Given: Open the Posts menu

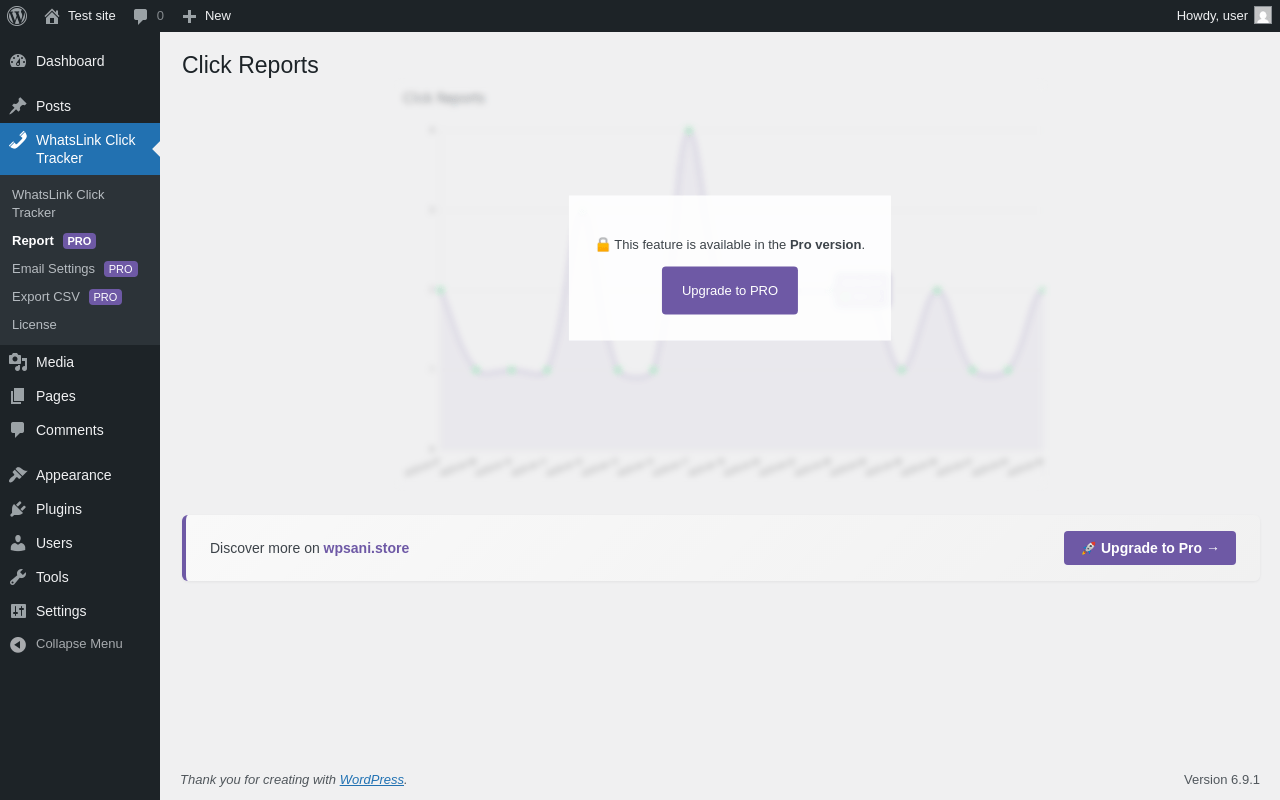Looking at the screenshot, I should (x=80, y=106).
